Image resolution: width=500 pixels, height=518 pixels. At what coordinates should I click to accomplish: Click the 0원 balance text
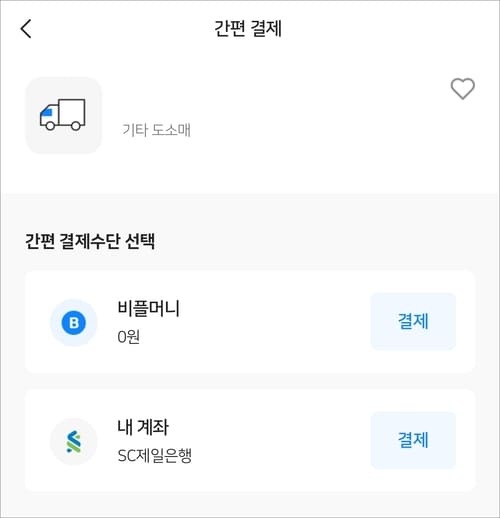point(129,337)
